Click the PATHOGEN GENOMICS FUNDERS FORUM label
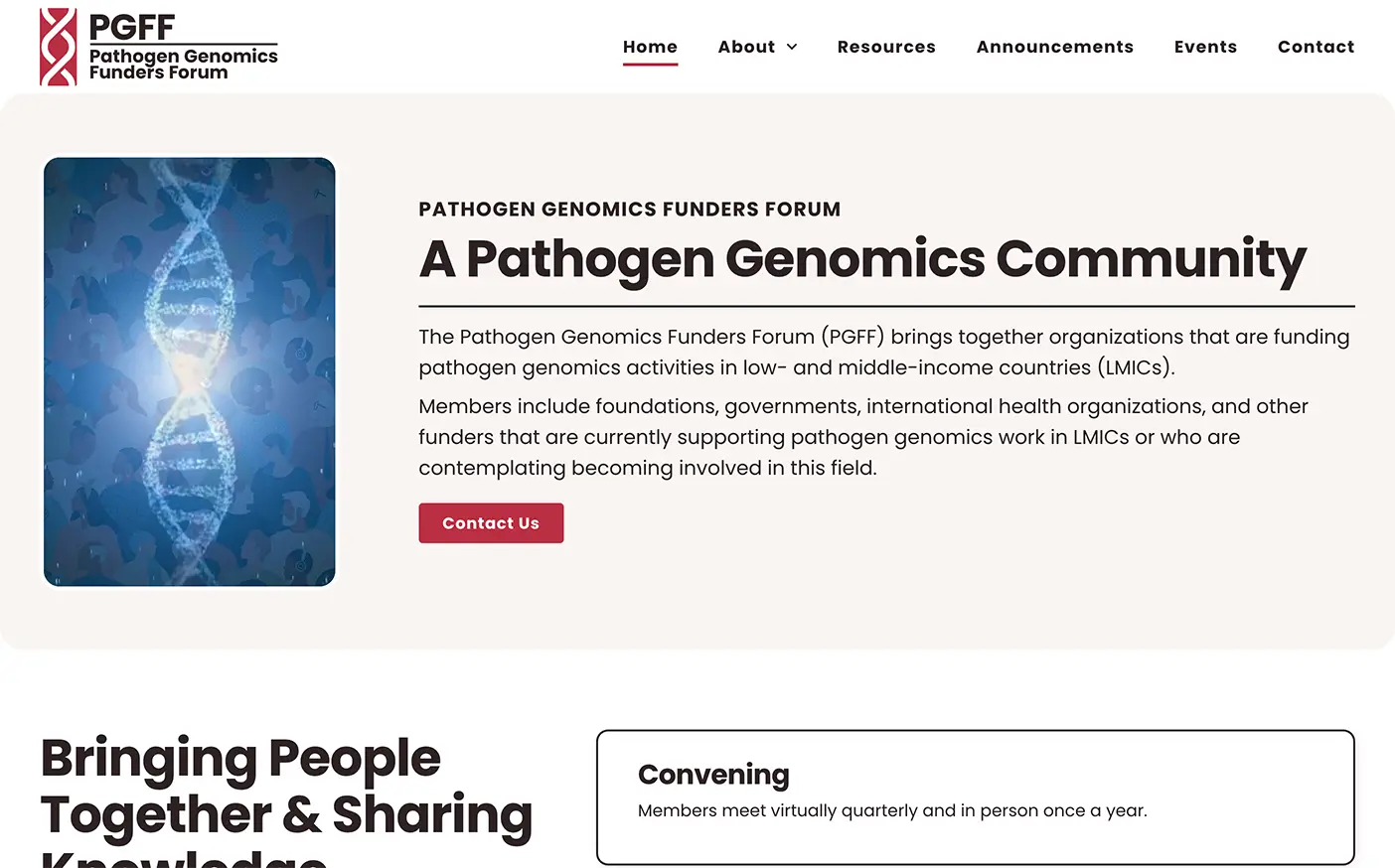 click(x=630, y=209)
